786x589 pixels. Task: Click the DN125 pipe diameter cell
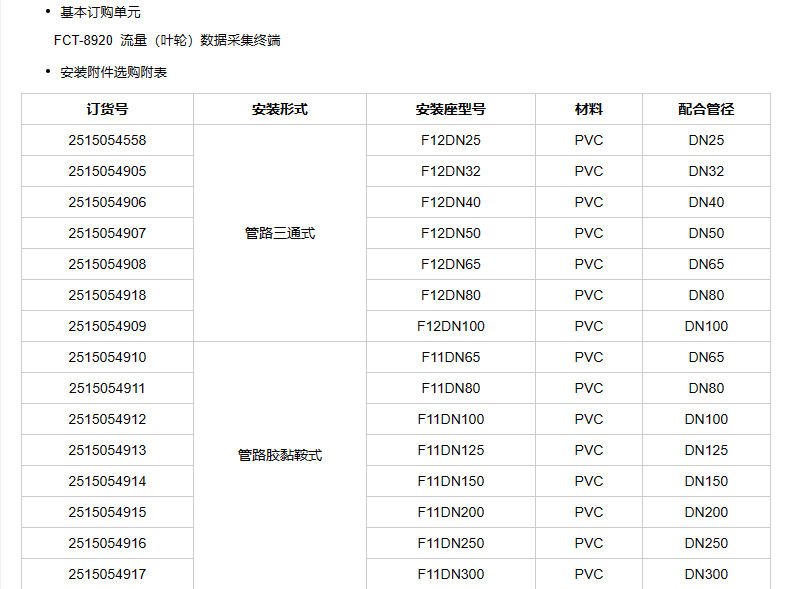point(706,450)
